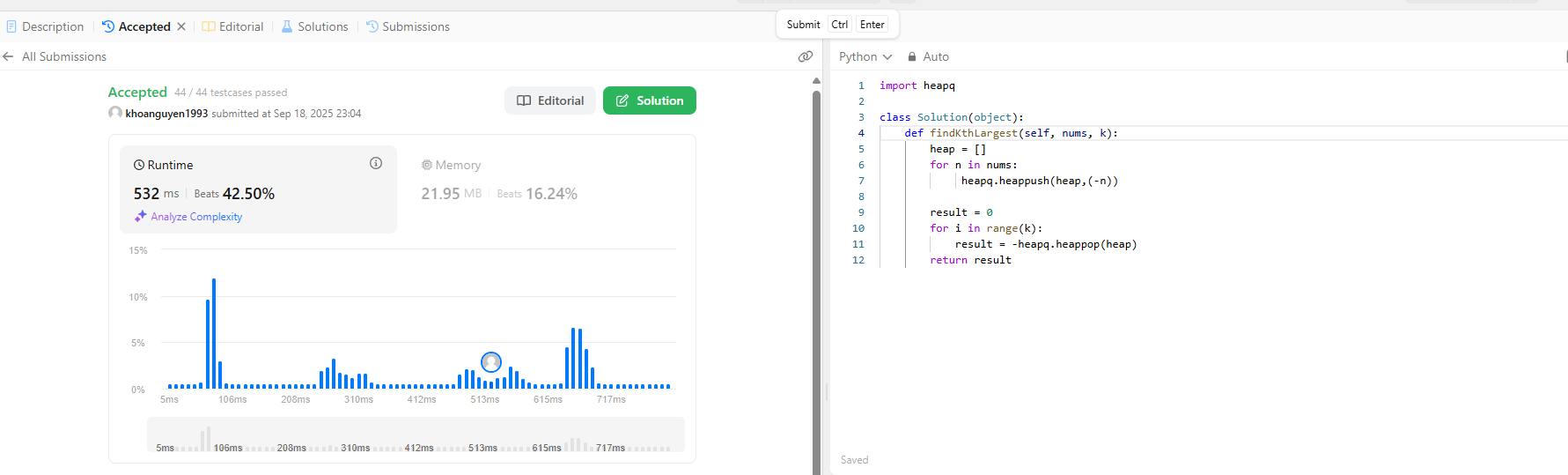
Task: Click the Accepted tab history icon
Action: (x=108, y=26)
